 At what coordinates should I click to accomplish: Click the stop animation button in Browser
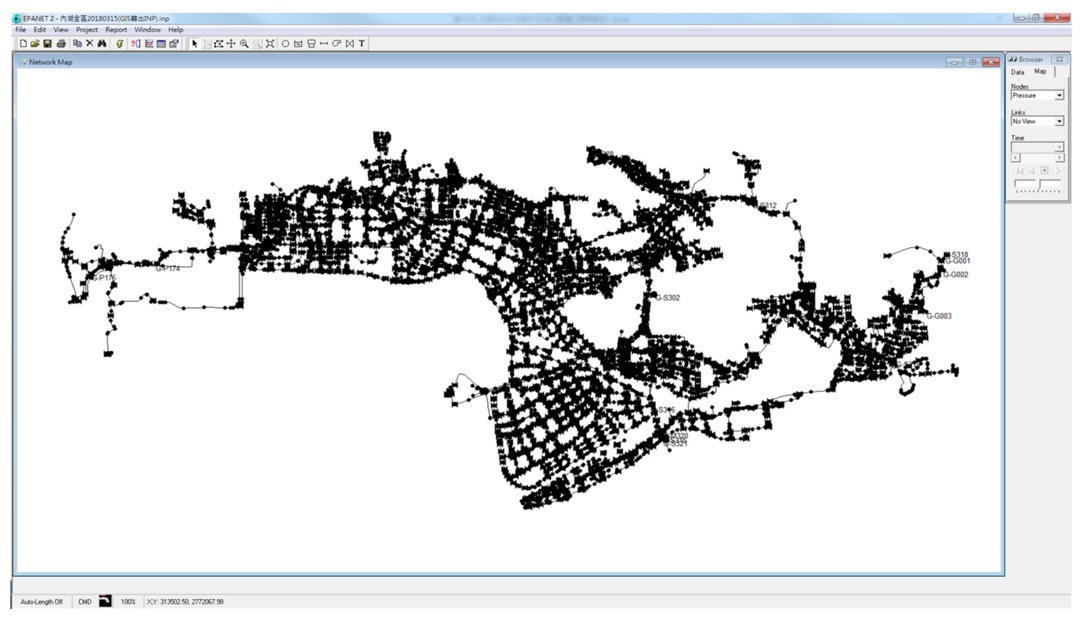(1044, 170)
